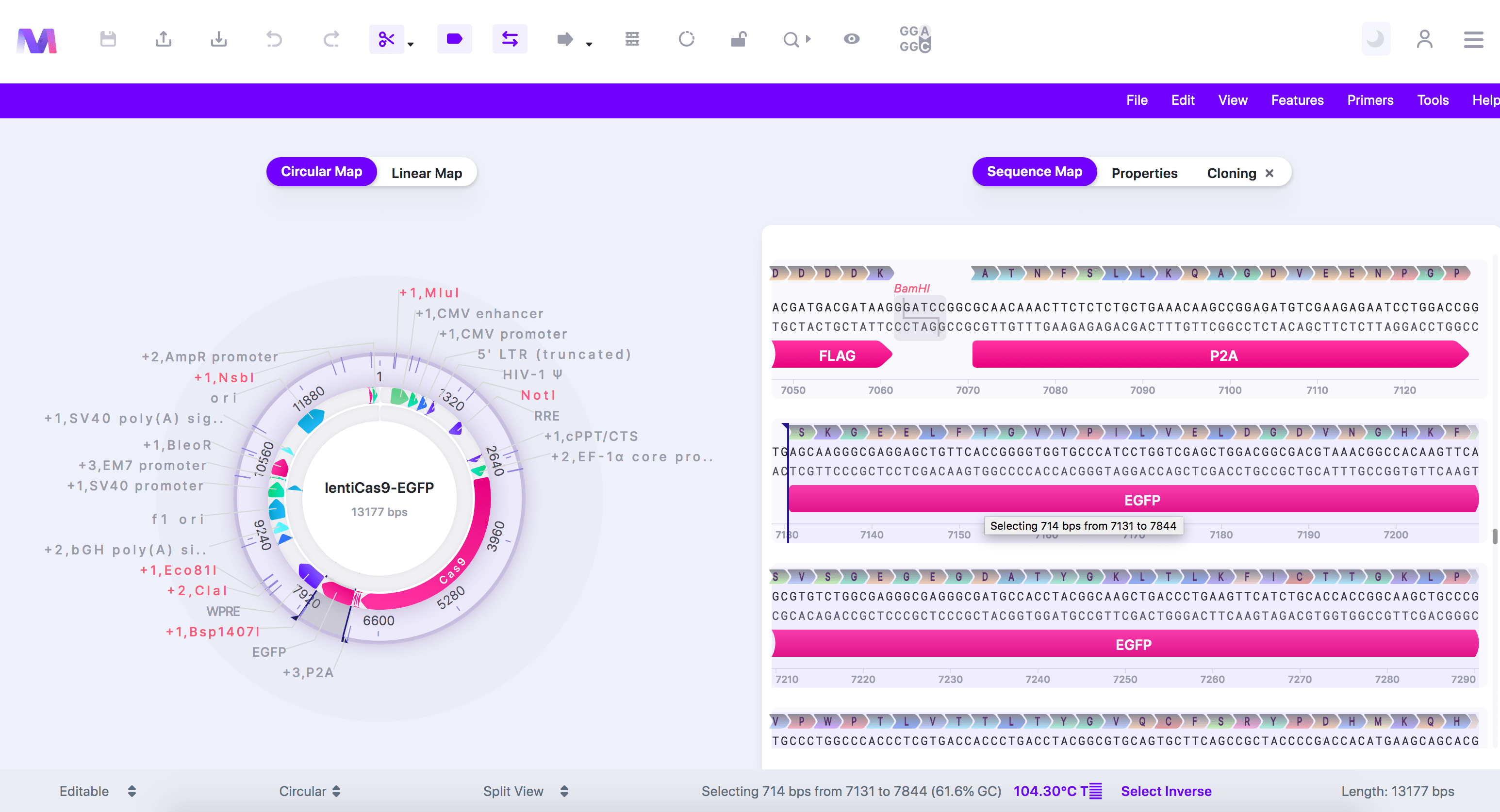The image size is (1500, 812).
Task: Select EGFP feature bar above position 7250
Action: 1125,644
